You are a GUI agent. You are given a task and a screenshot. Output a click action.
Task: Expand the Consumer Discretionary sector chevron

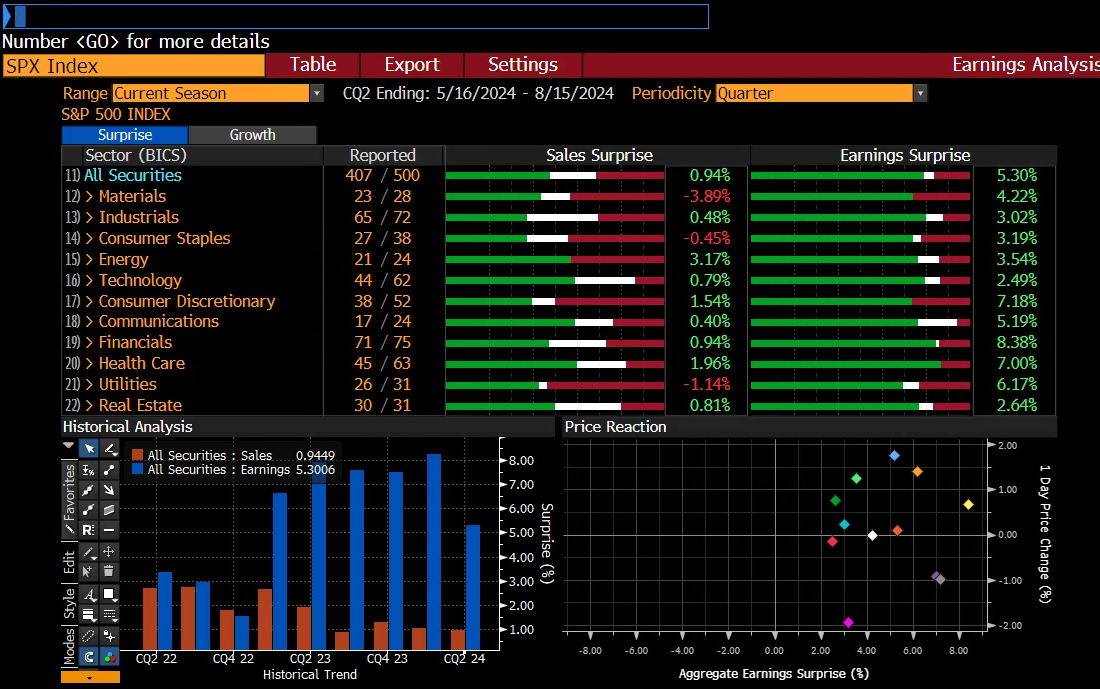[89, 302]
